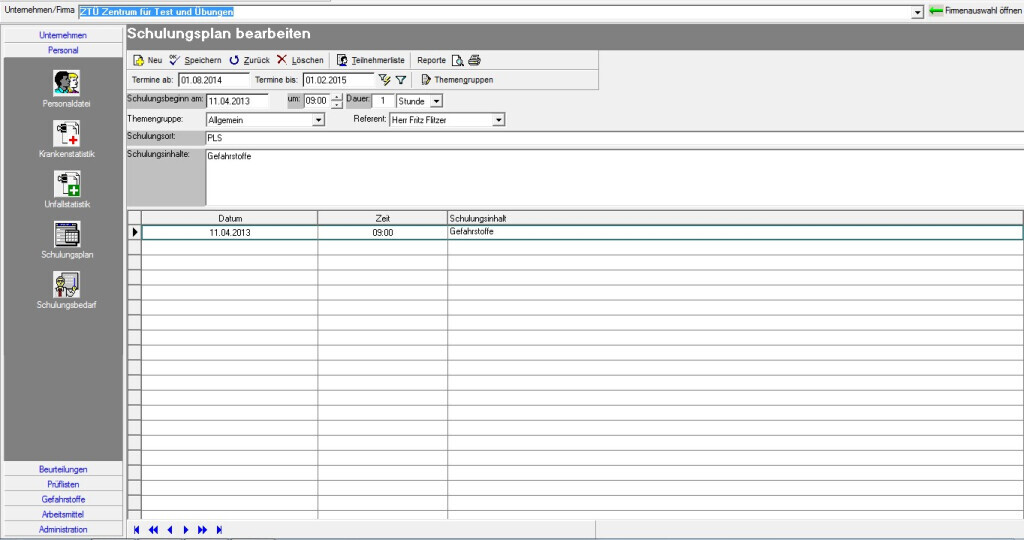
Task: Increase the start time with up spinner
Action: (336, 97)
